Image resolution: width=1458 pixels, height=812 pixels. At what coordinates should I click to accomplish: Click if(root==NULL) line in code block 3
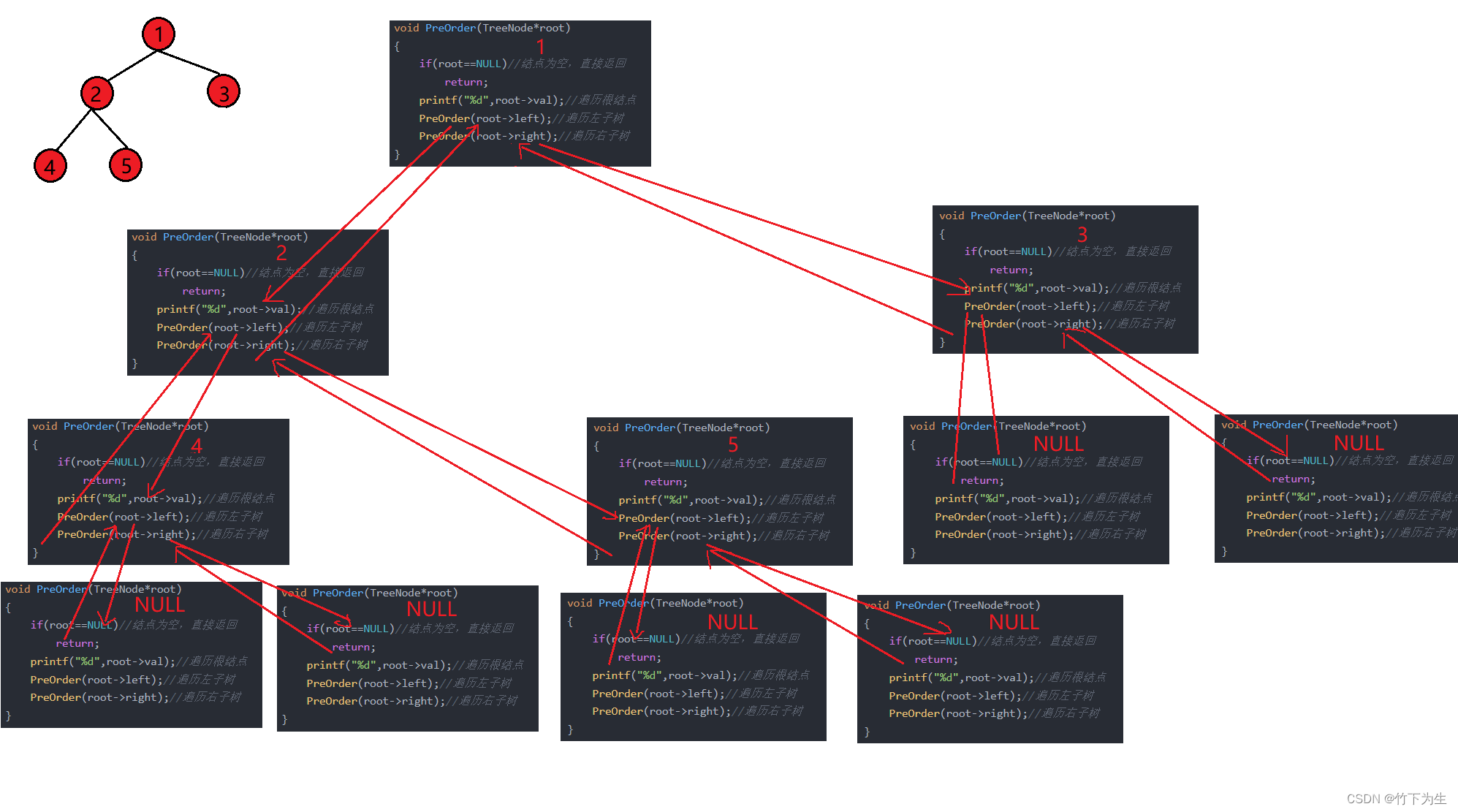coord(1068,251)
